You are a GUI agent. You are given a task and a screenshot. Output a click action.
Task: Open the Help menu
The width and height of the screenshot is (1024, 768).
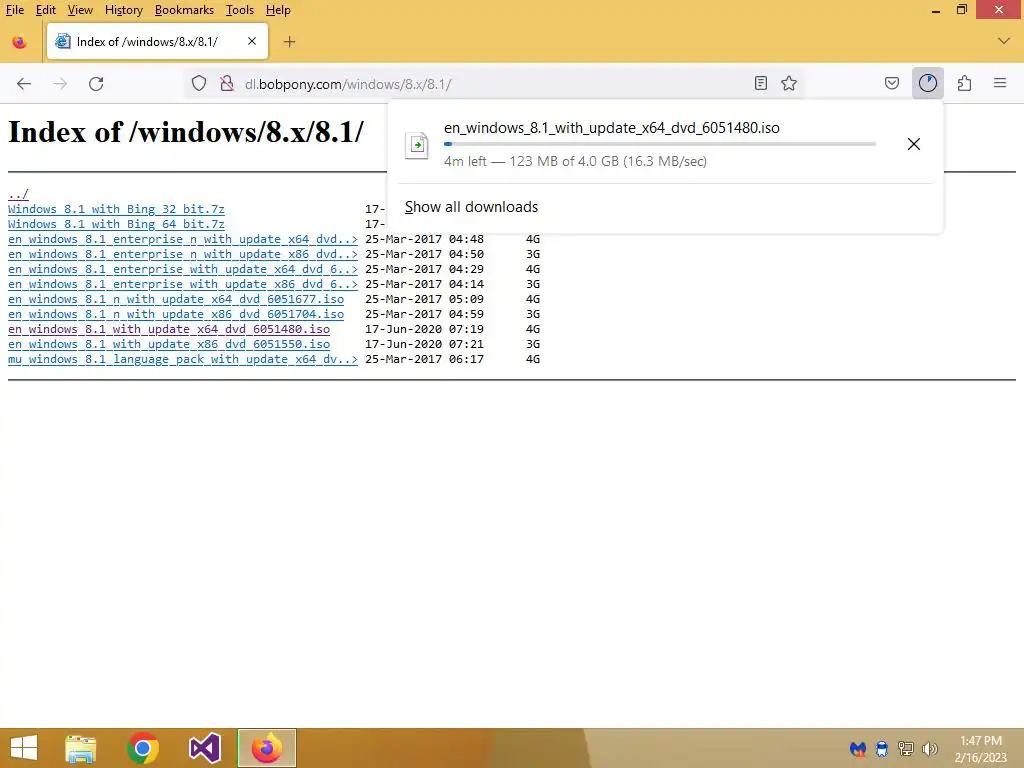[x=278, y=10]
